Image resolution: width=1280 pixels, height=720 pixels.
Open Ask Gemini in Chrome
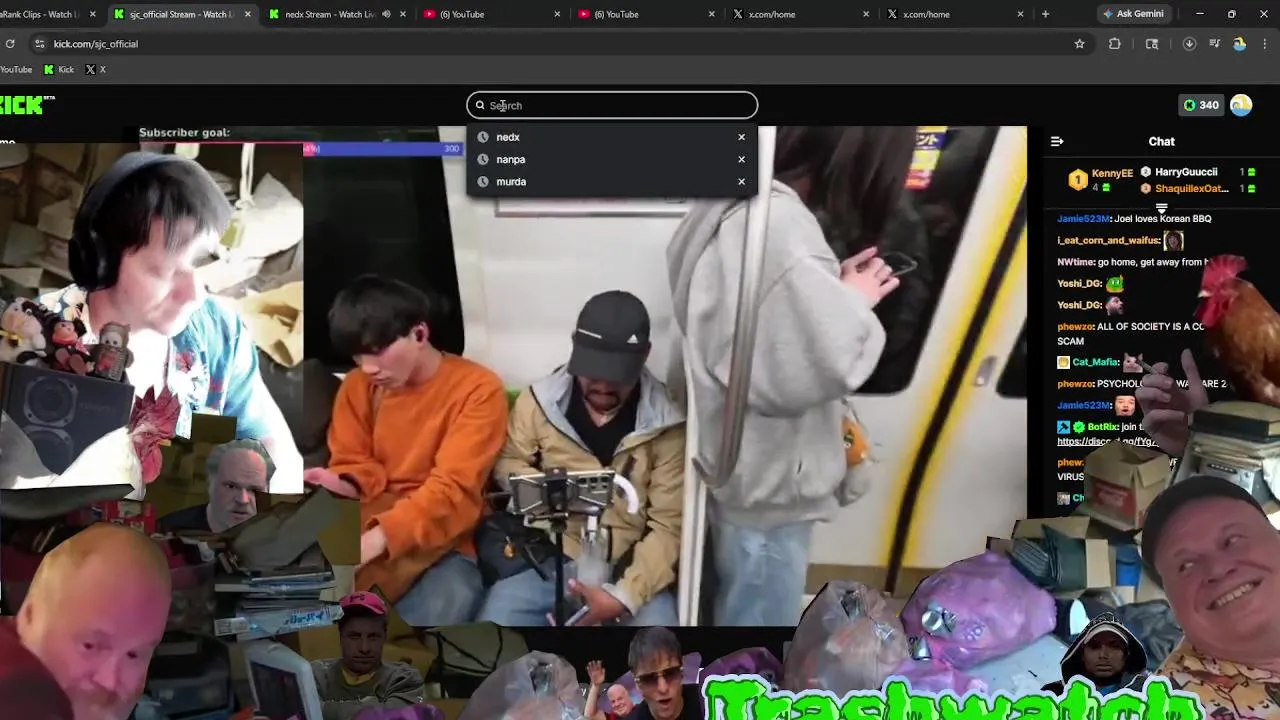pyautogui.click(x=1132, y=14)
